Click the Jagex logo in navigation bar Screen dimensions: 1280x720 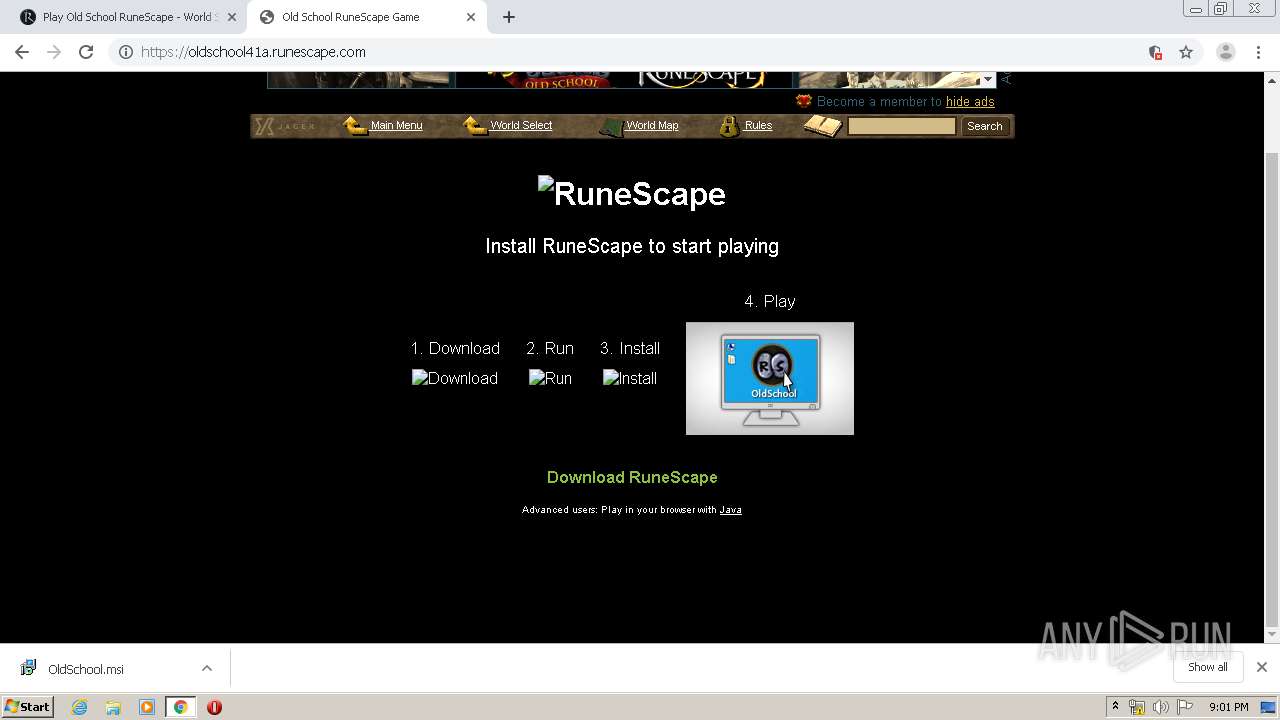286,126
